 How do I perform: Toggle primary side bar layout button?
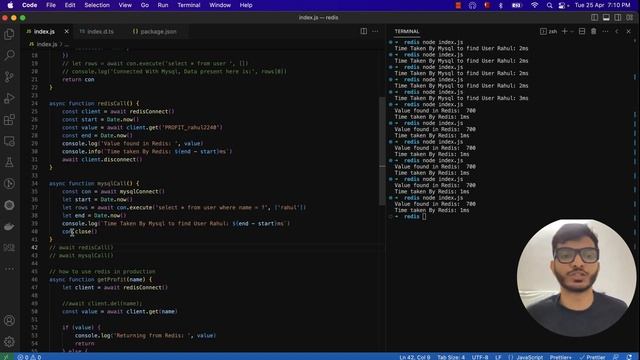point(595,18)
